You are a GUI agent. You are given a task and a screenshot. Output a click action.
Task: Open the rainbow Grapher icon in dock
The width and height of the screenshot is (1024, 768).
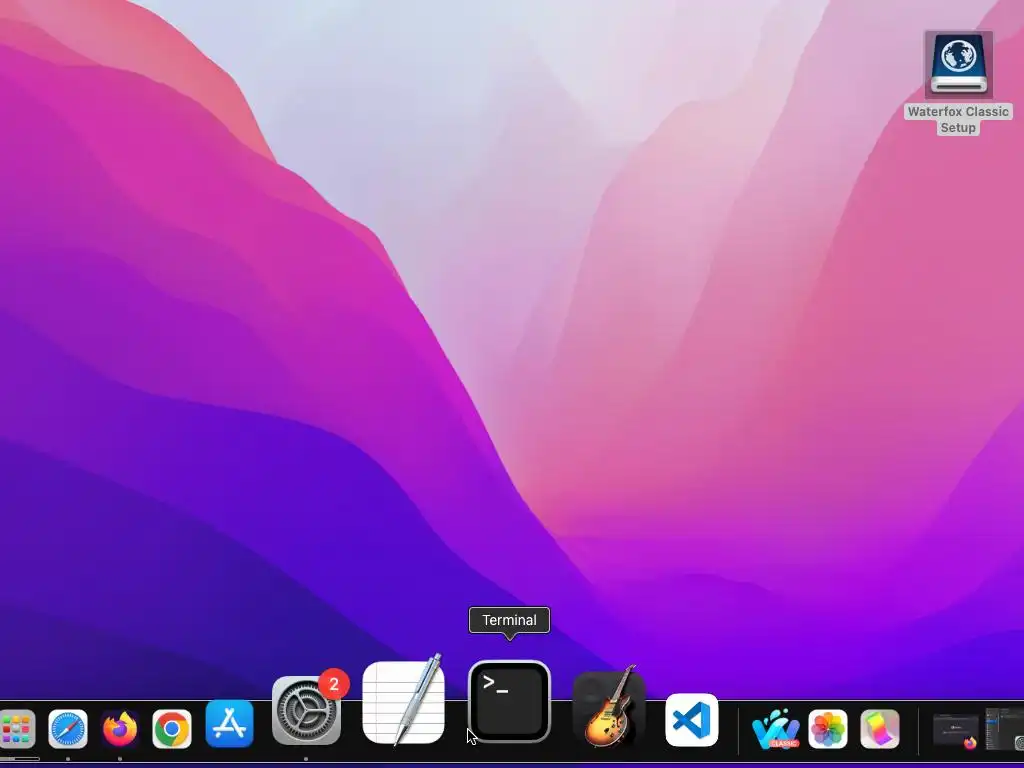pyautogui.click(x=880, y=729)
